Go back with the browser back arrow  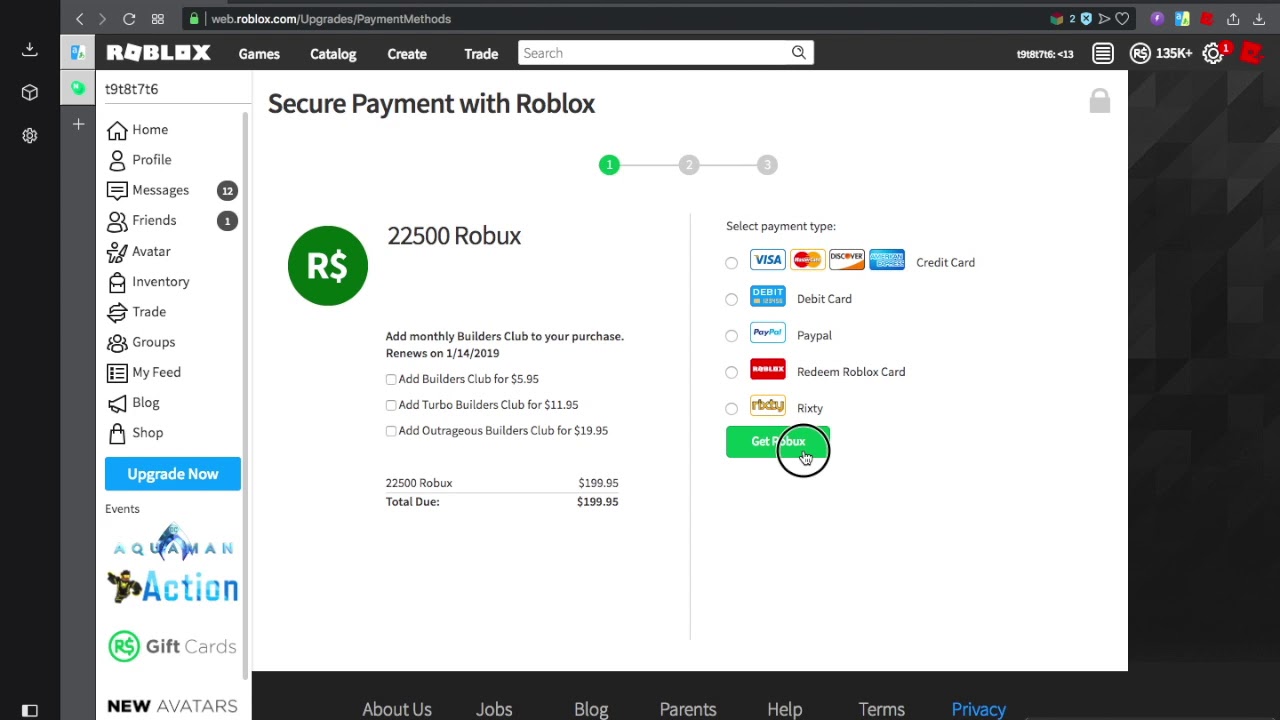(x=80, y=19)
